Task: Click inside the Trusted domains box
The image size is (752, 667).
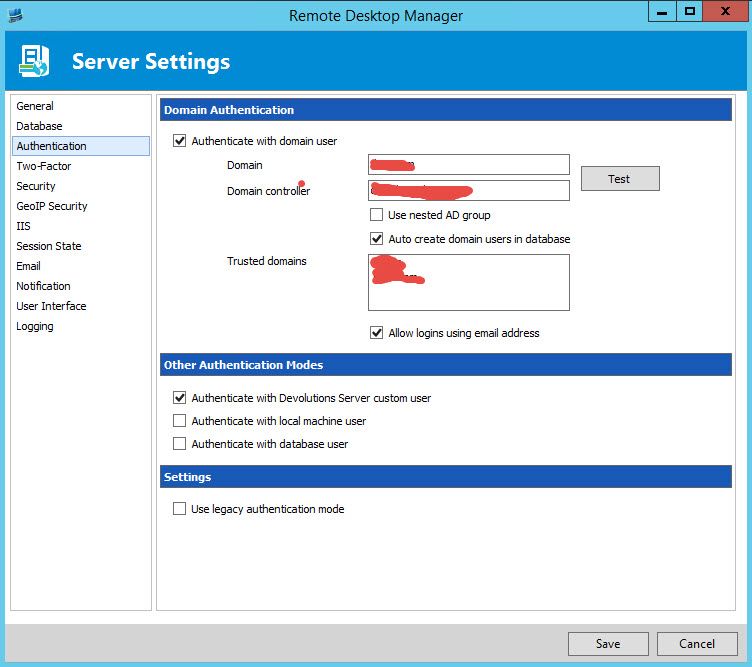Action: click(469, 282)
